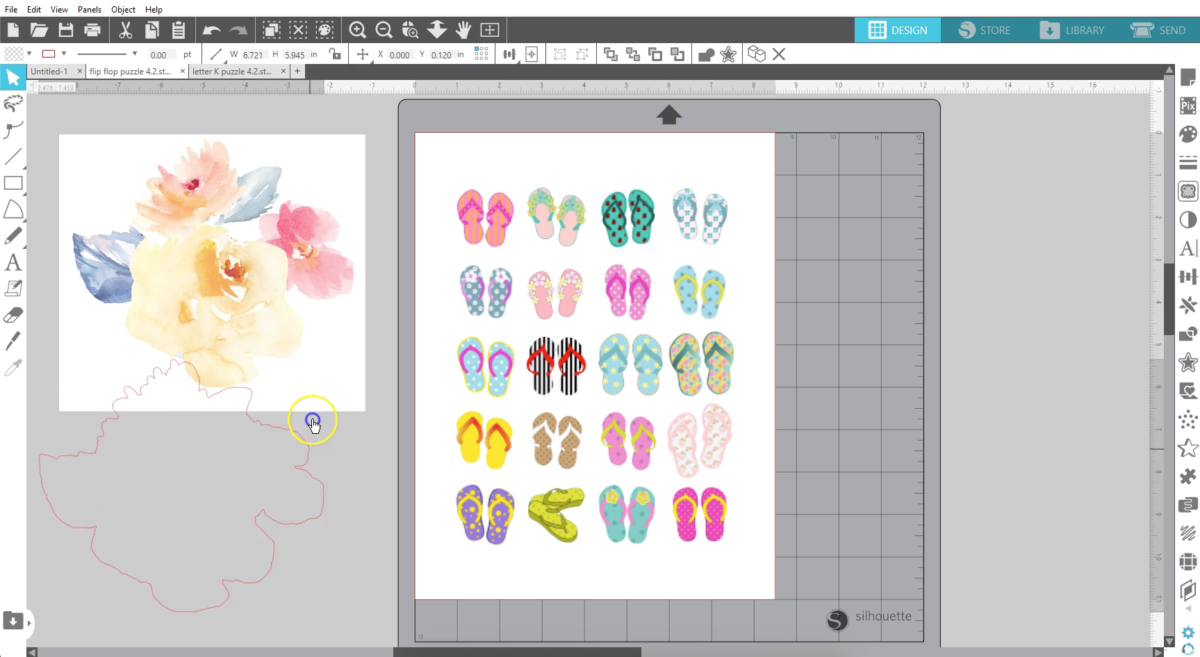Cut selection with scissors icon
This screenshot has width=1200, height=657.
(x=126, y=30)
